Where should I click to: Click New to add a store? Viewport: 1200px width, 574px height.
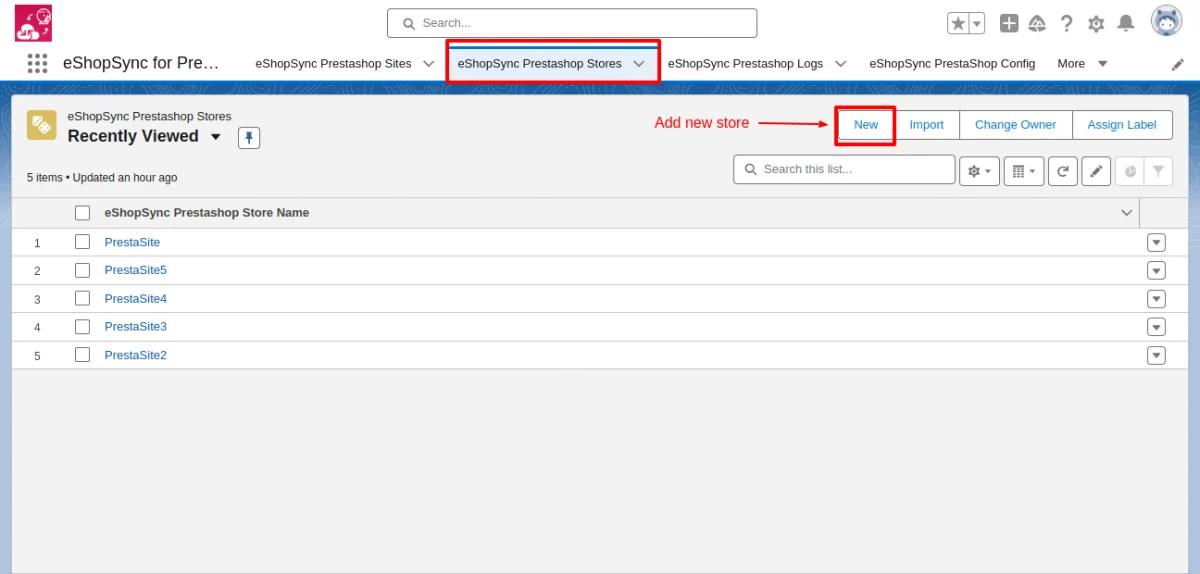pos(866,125)
